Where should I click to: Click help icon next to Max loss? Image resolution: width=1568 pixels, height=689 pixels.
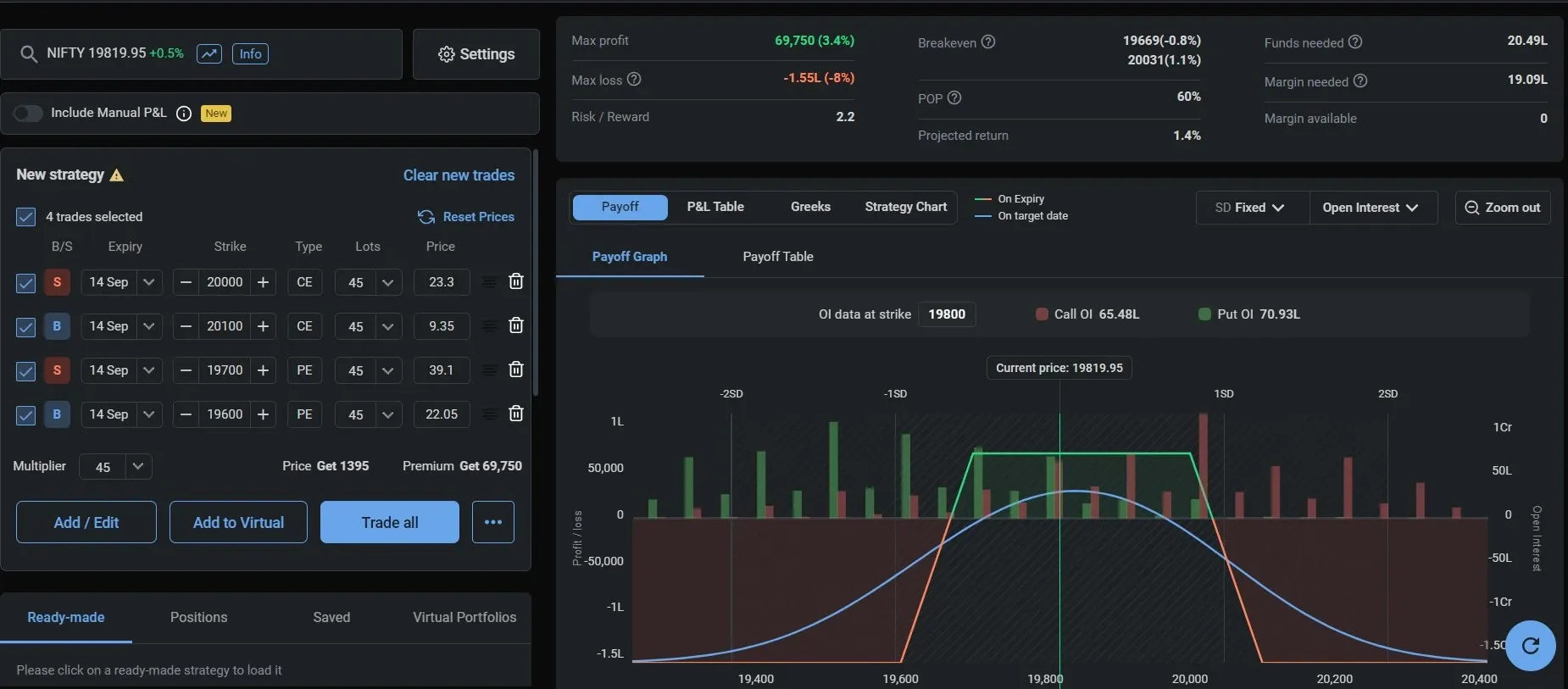(x=634, y=79)
